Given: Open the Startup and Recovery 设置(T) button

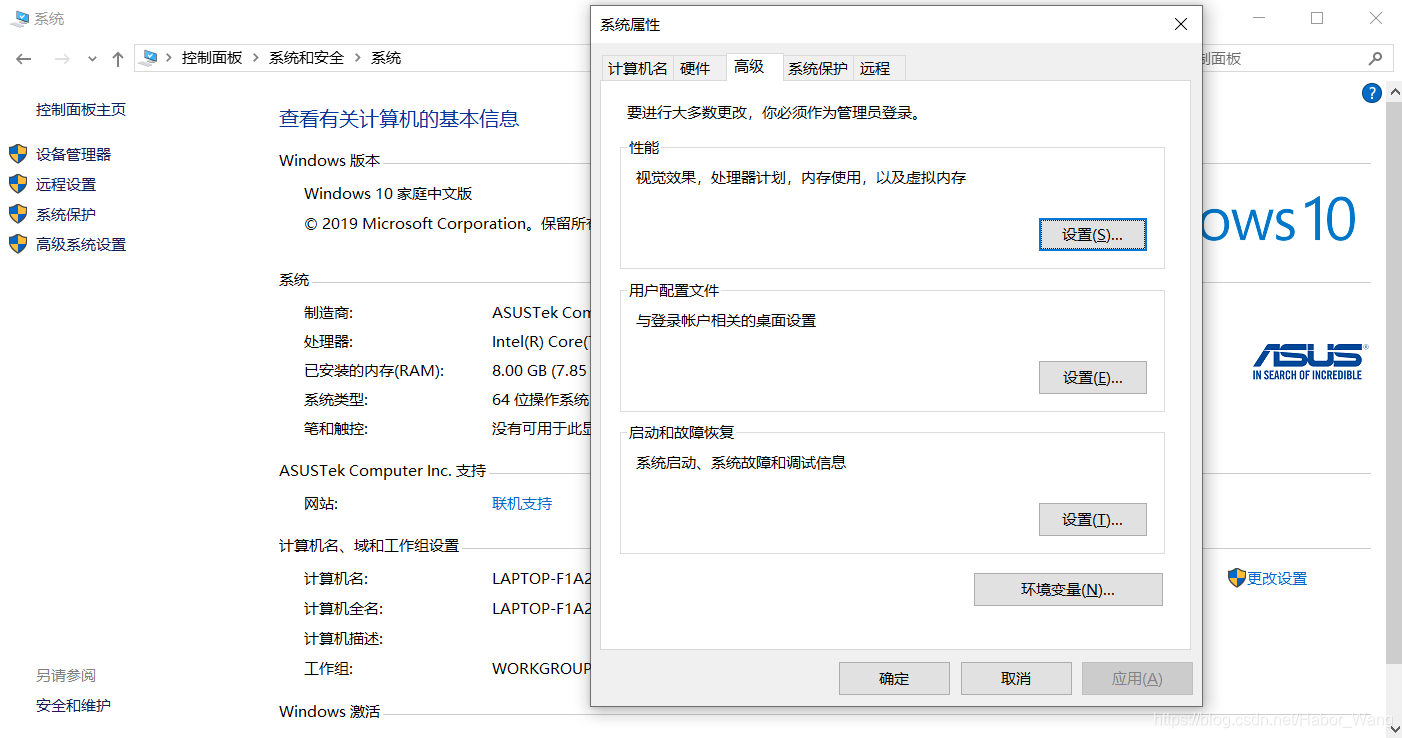Looking at the screenshot, I should coord(1092,520).
